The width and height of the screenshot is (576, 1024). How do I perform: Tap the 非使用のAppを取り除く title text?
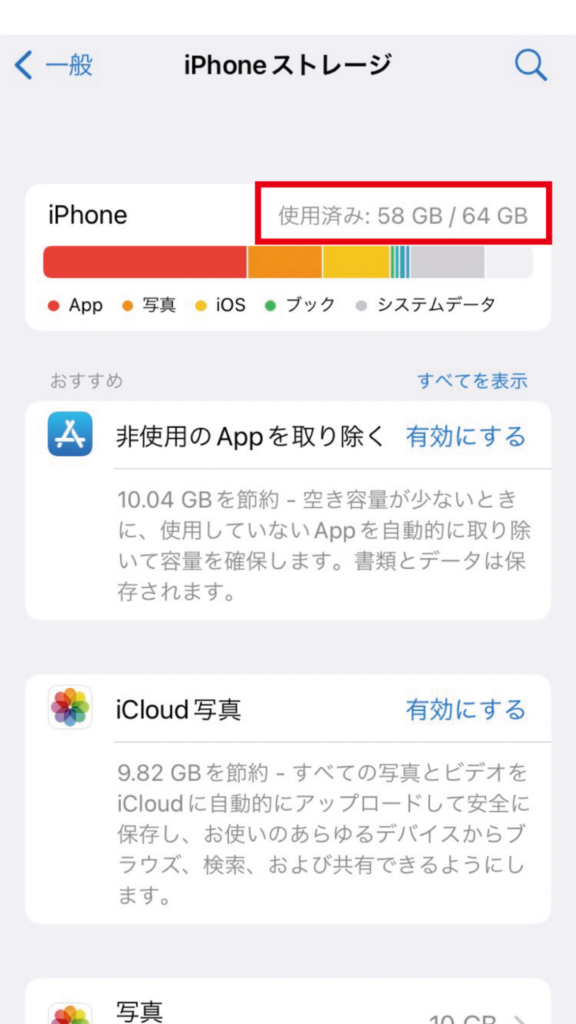click(252, 436)
